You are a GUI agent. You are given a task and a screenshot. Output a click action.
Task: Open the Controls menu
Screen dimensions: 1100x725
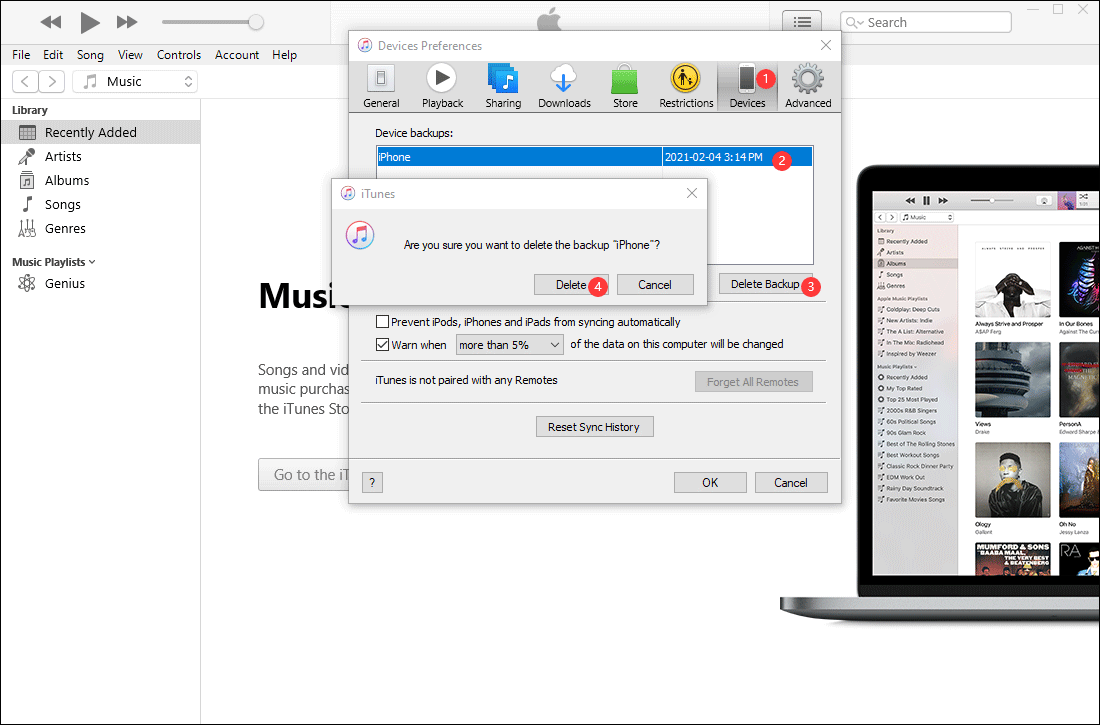(178, 55)
